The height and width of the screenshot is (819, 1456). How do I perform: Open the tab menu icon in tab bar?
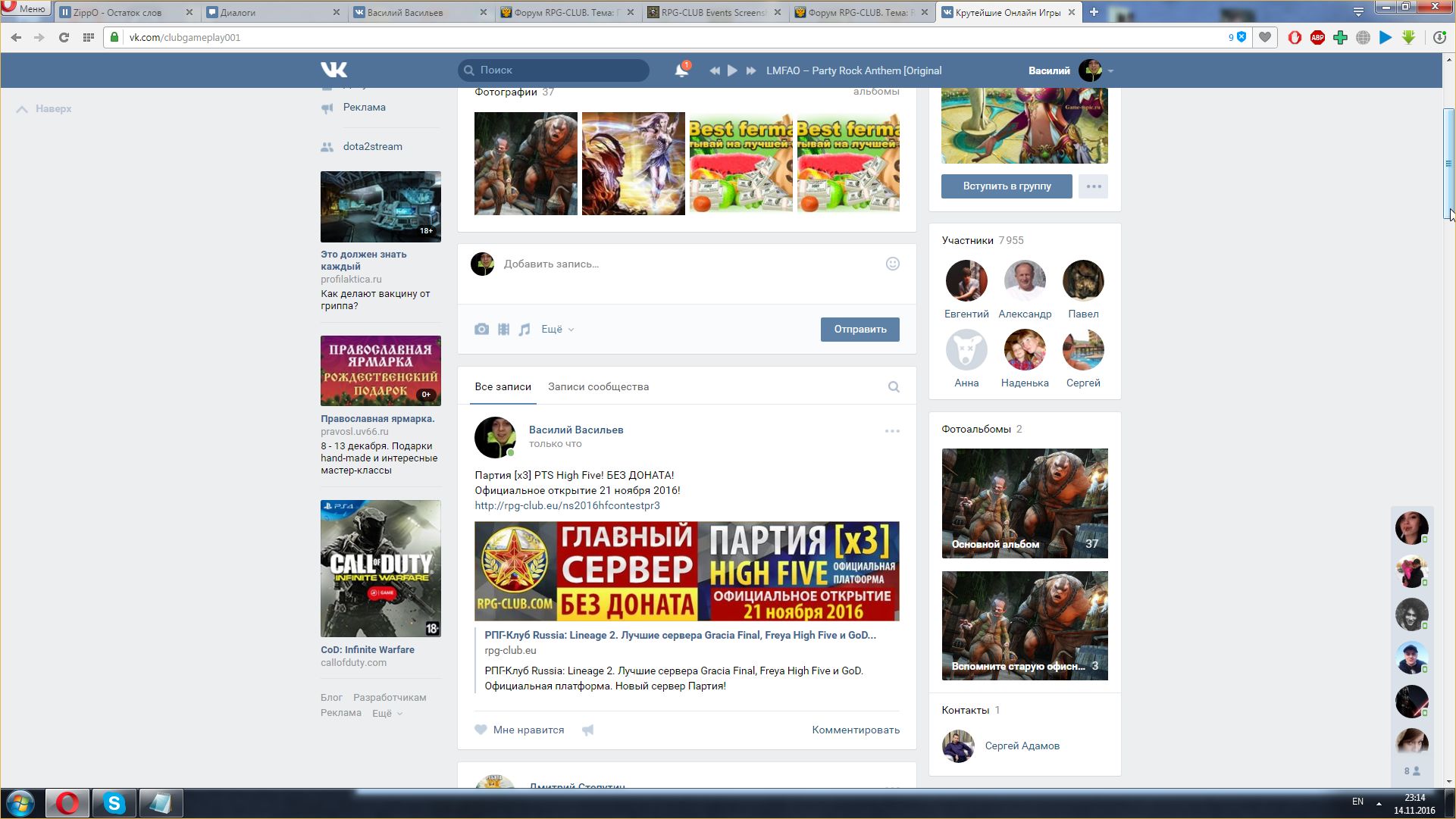coord(1358,11)
